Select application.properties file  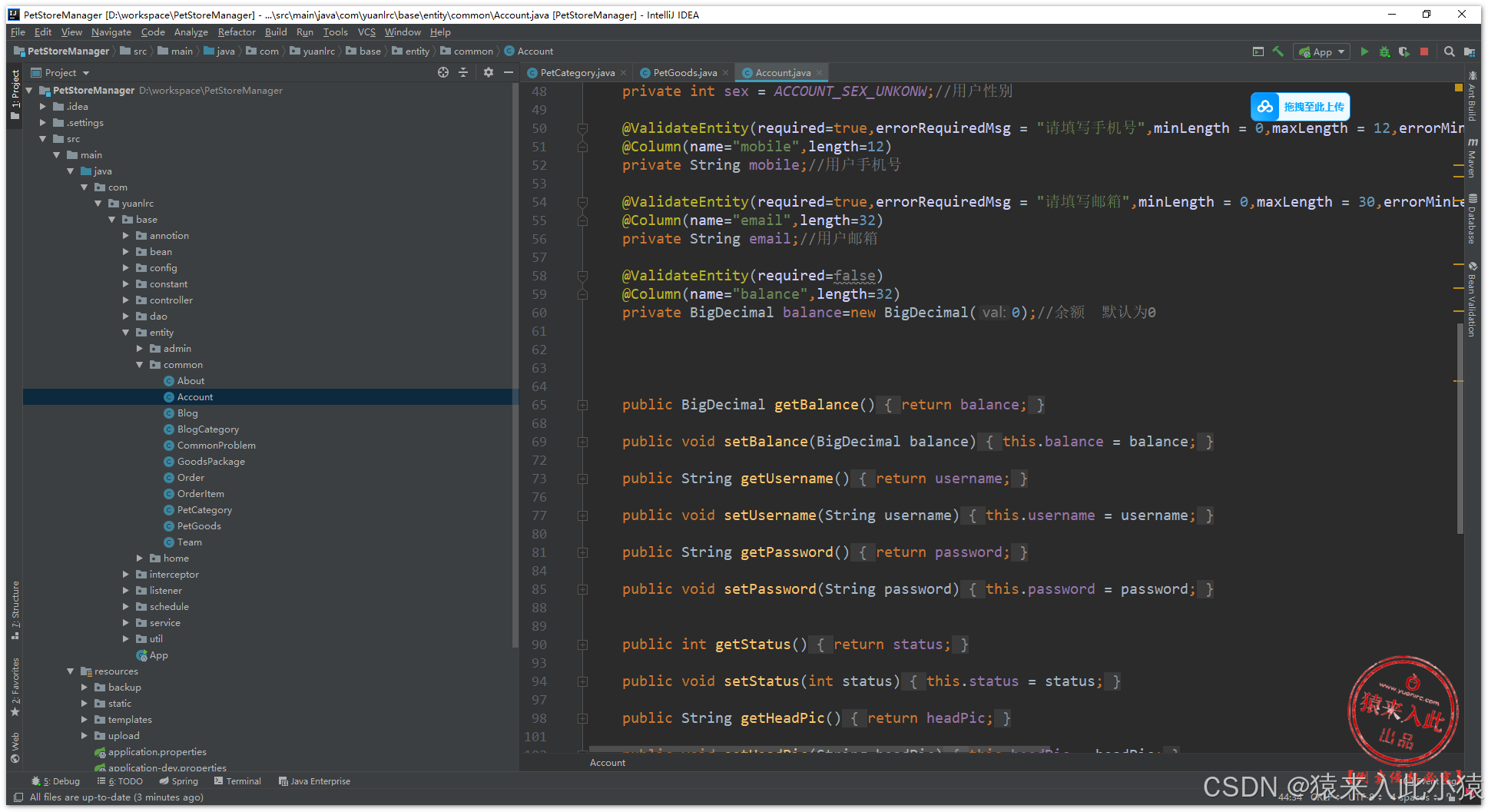[x=157, y=752]
